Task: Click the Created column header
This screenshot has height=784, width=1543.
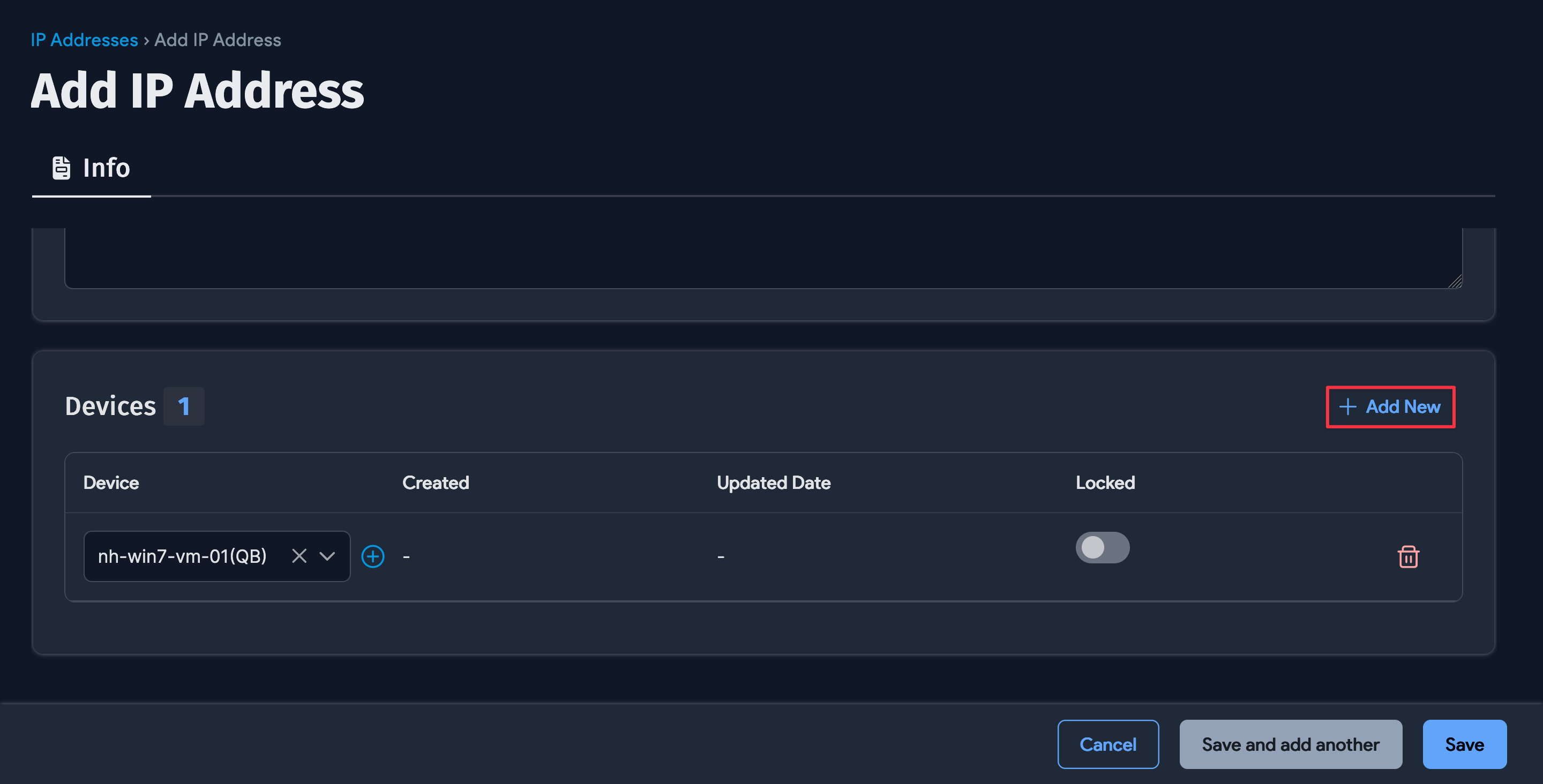Action: tap(436, 482)
